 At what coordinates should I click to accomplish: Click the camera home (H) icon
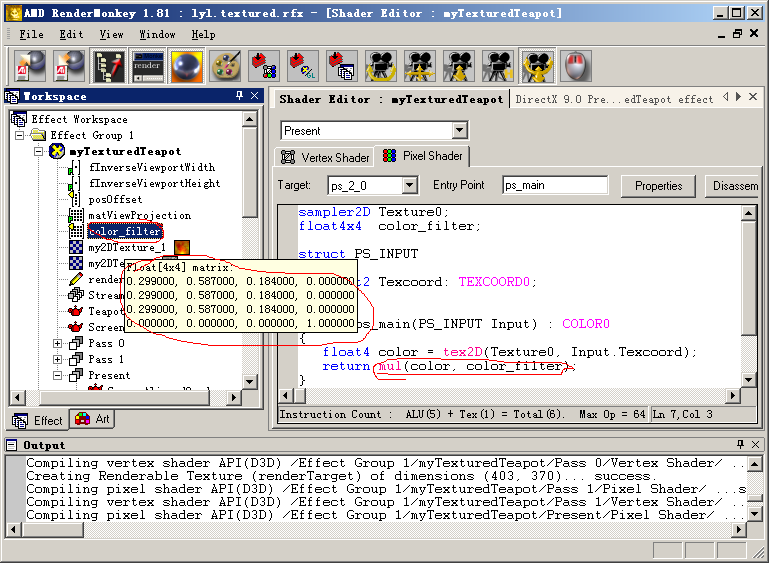498,66
